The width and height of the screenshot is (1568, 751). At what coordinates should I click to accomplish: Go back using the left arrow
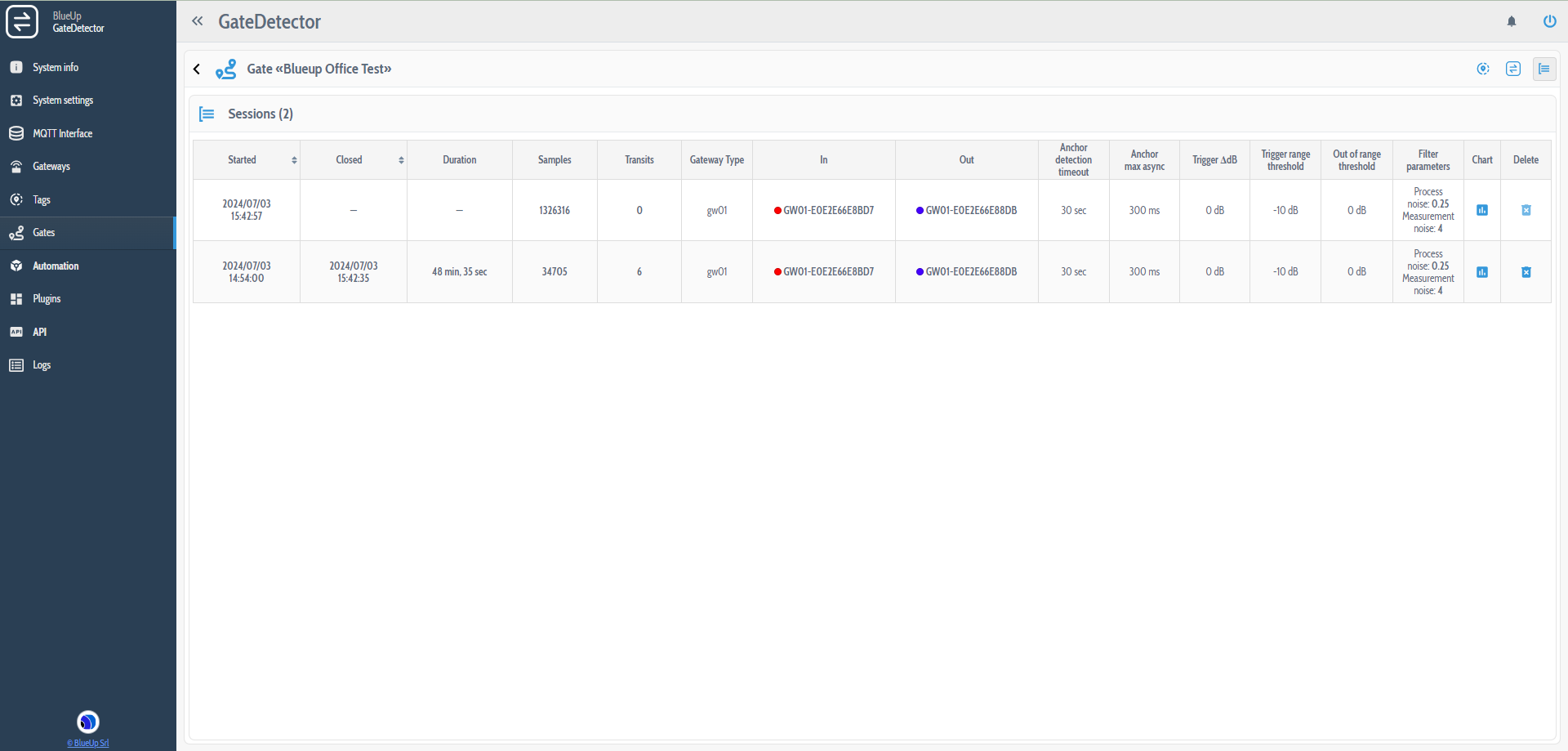tap(197, 69)
